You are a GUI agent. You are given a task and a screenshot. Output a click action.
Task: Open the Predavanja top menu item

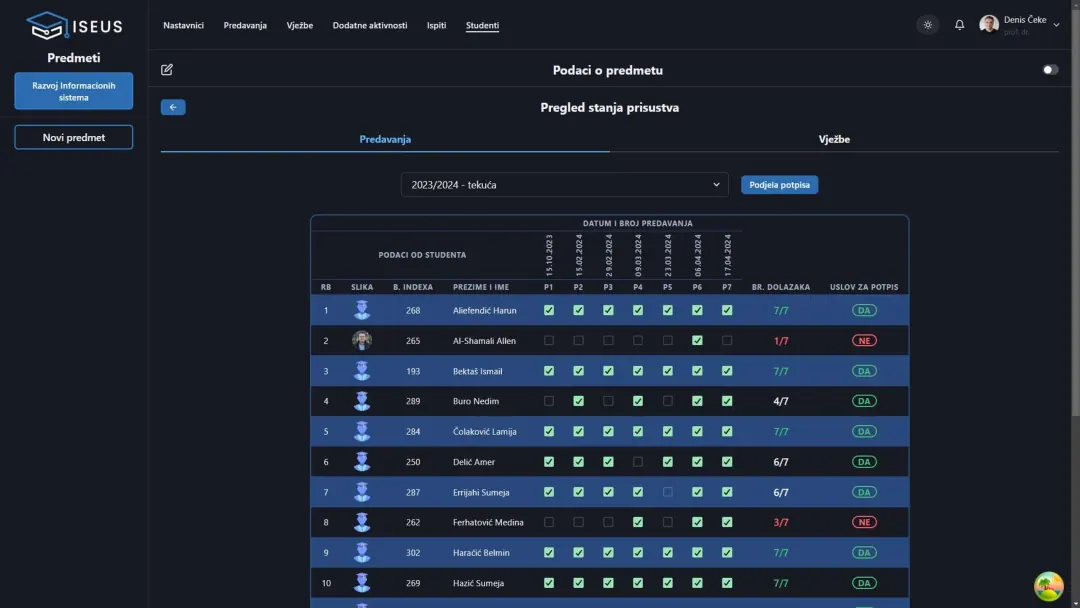coord(245,25)
